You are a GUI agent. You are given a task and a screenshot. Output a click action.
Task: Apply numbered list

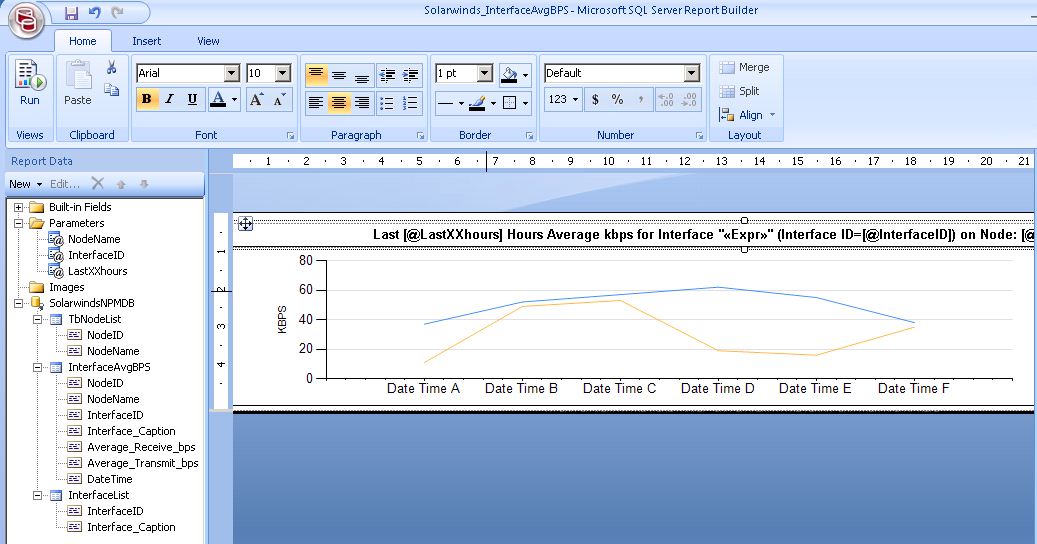point(411,102)
